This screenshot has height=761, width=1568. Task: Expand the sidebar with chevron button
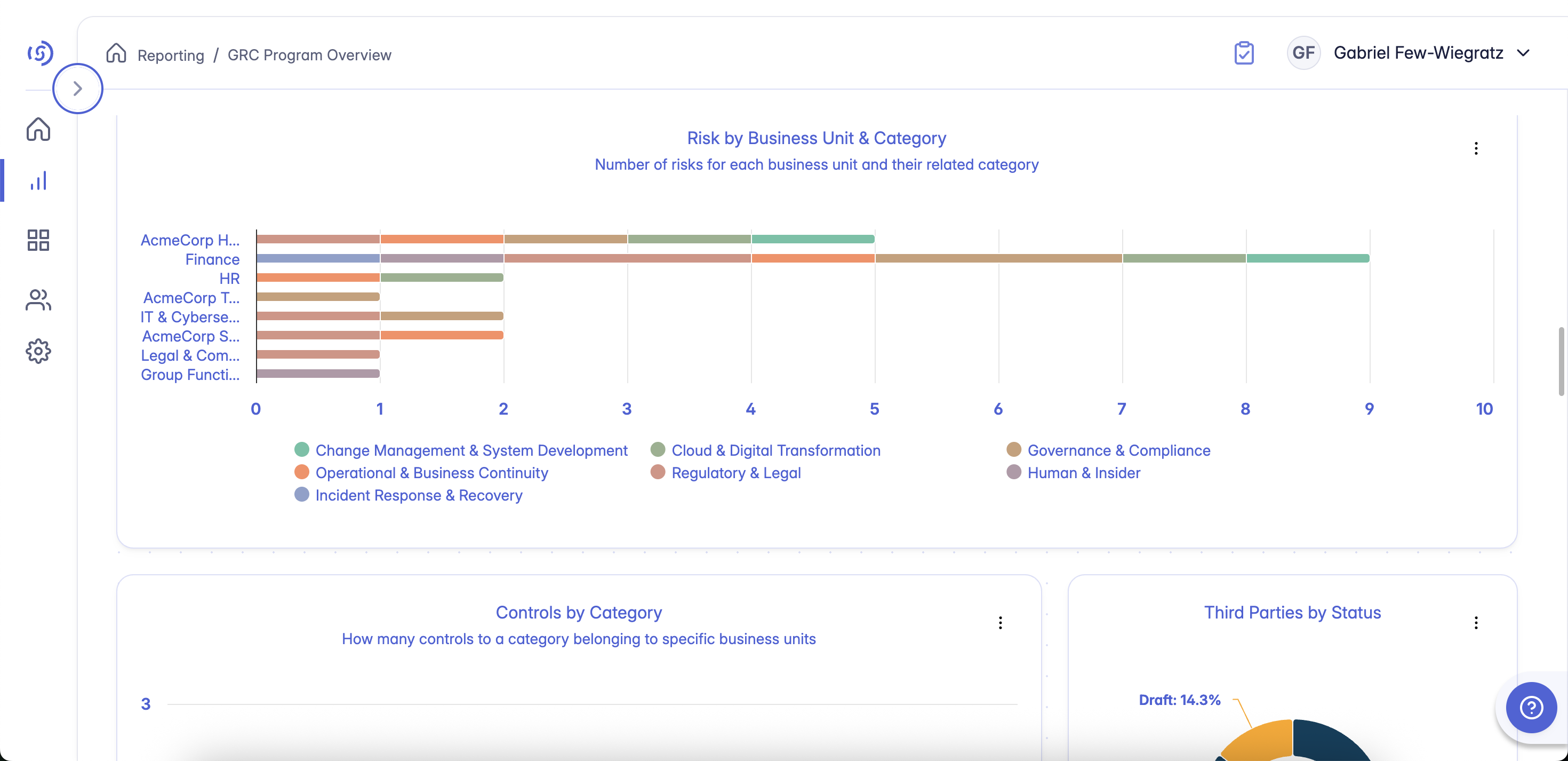click(77, 89)
